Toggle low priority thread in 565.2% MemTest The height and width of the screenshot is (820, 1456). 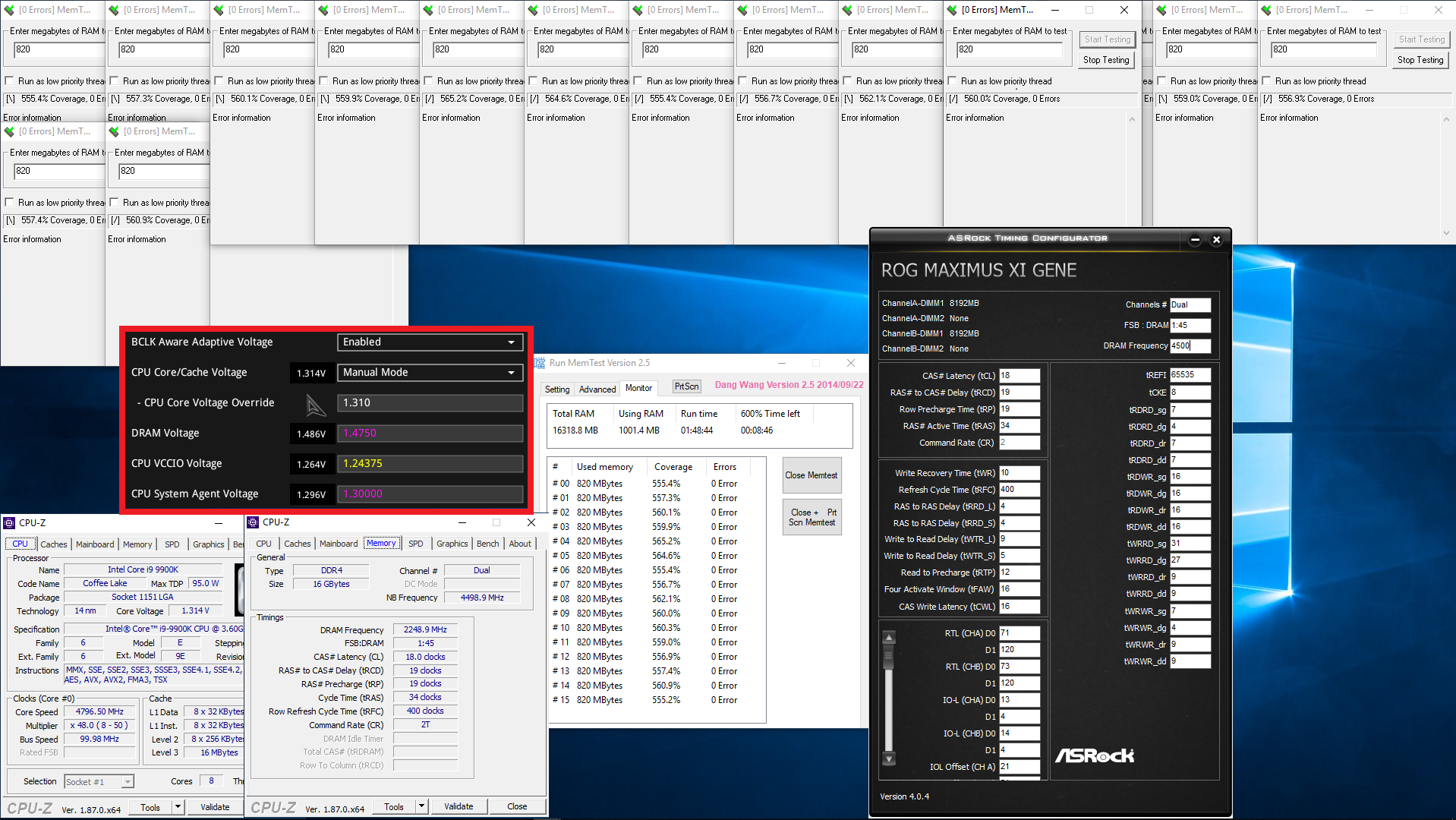point(428,80)
